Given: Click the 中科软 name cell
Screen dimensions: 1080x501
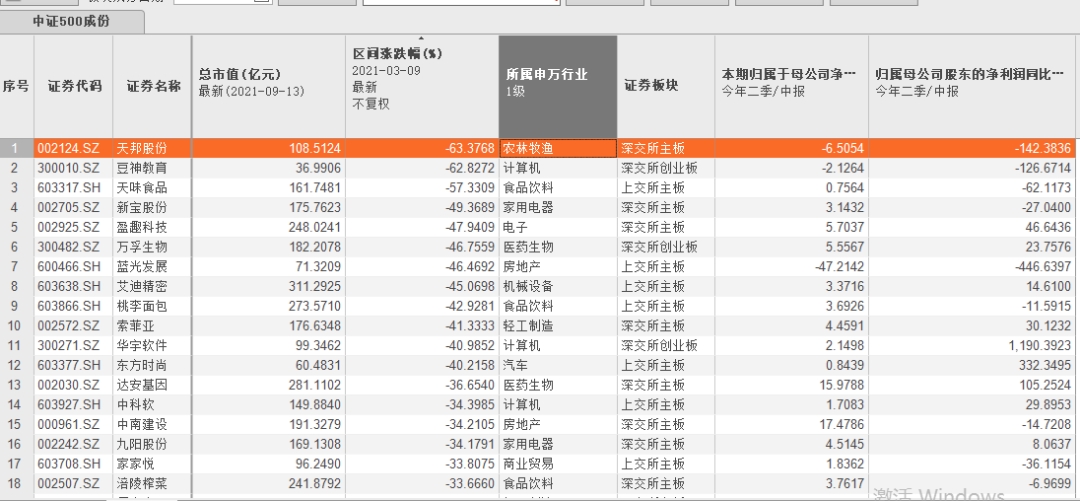Looking at the screenshot, I should pos(152,404).
